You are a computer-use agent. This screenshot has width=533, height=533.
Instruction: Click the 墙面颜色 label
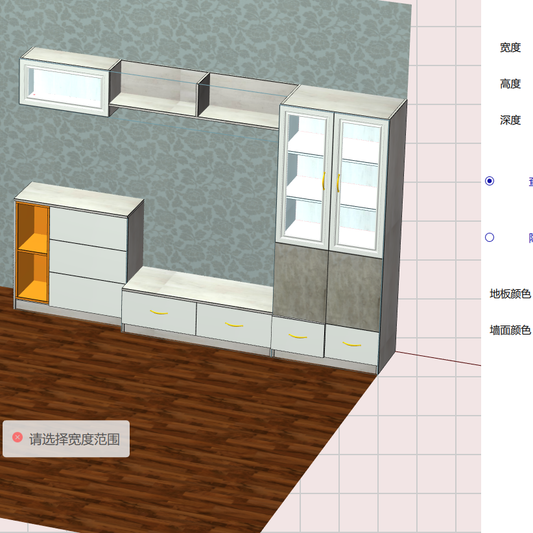pos(510,330)
